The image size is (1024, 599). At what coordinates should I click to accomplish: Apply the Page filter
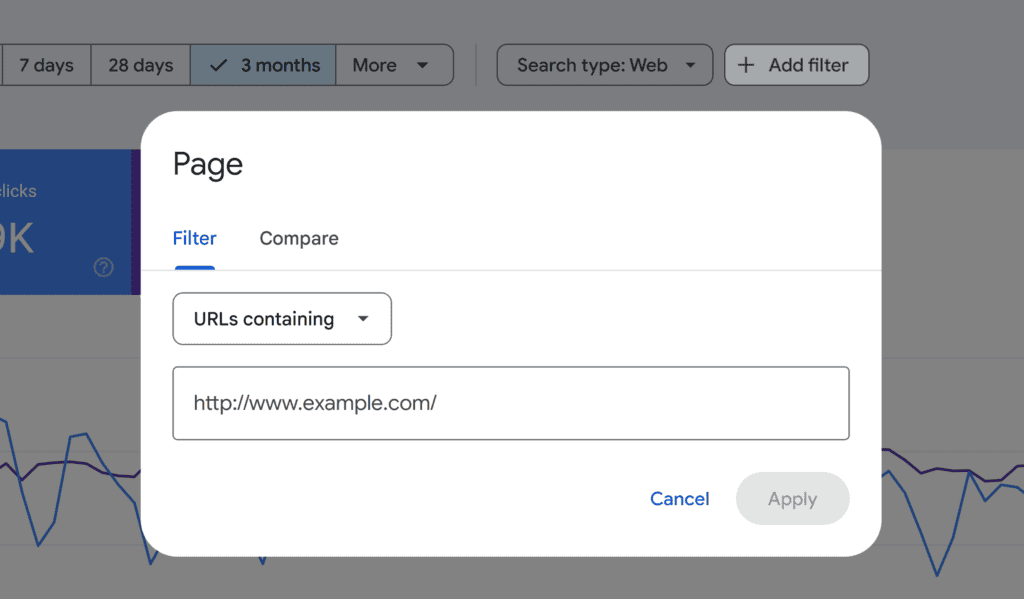792,498
